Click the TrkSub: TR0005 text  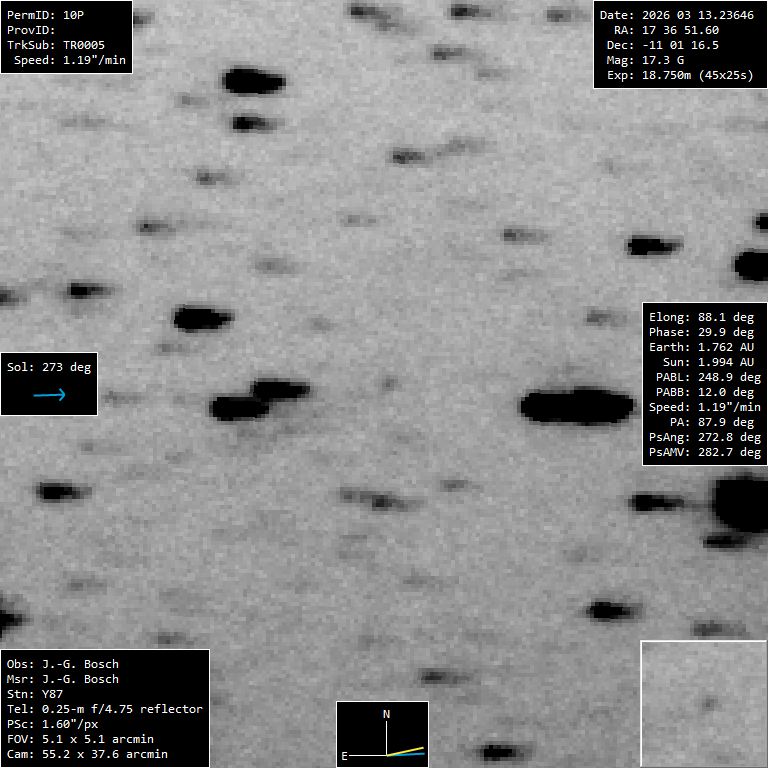(56, 46)
